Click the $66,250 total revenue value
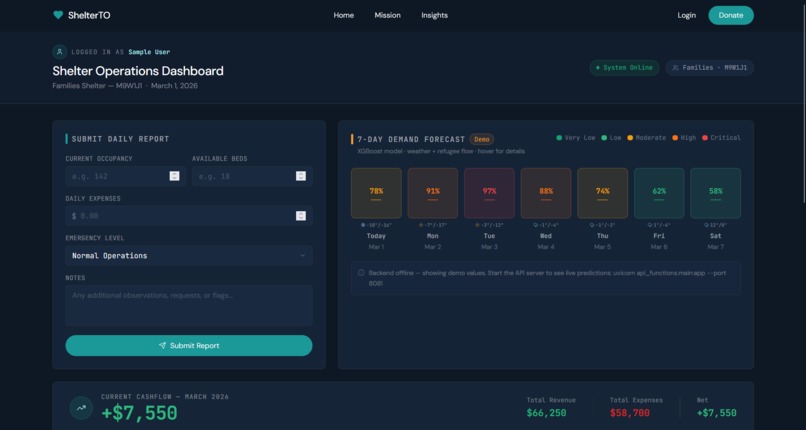This screenshot has height=430, width=806. coord(546,413)
